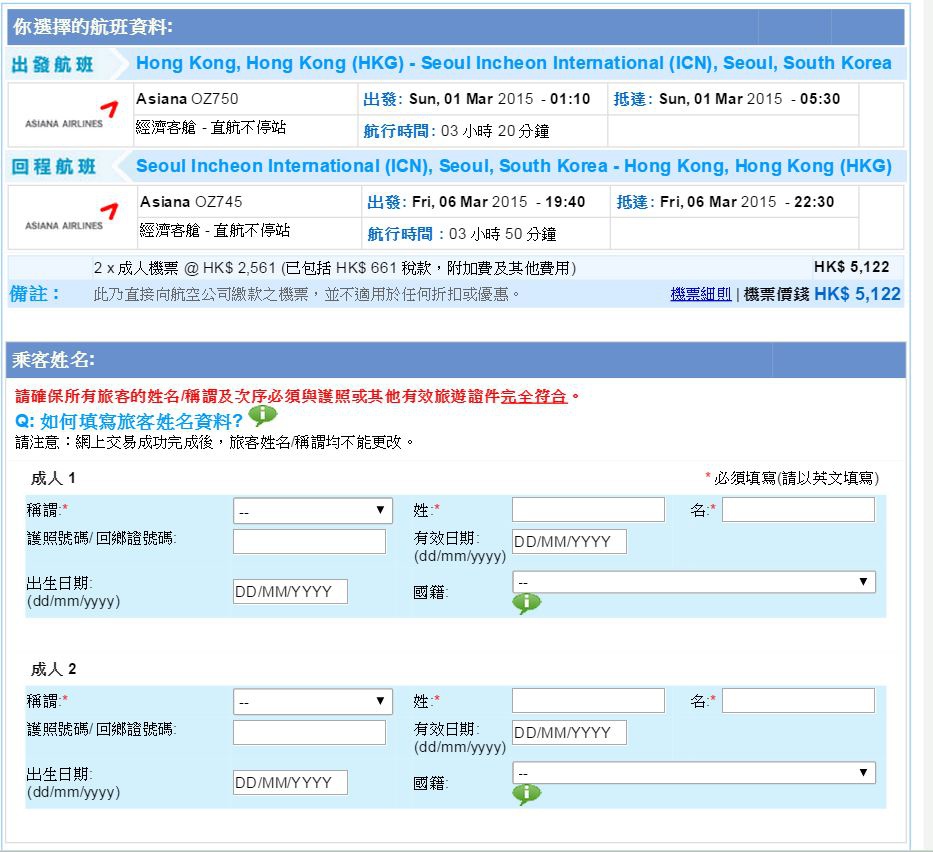This screenshot has width=933, height=852.
Task: Click the passport number field for 成人 2
Action: coord(309,732)
